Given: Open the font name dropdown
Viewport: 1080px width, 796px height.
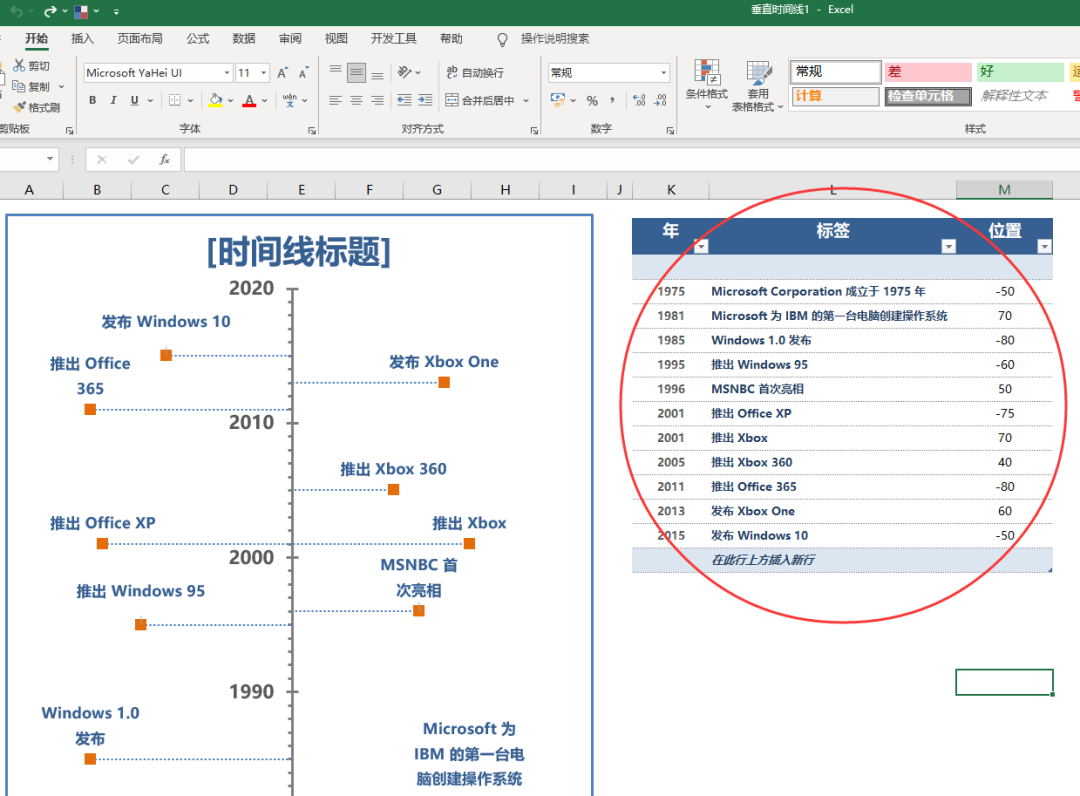Looking at the screenshot, I should 227,72.
